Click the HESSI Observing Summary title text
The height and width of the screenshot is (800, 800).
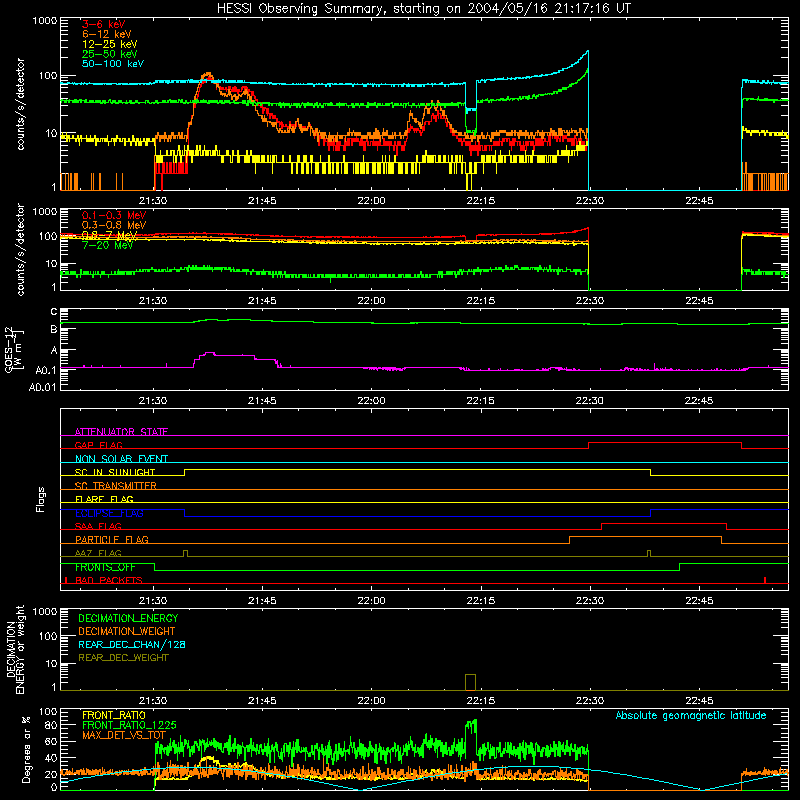coord(423,9)
